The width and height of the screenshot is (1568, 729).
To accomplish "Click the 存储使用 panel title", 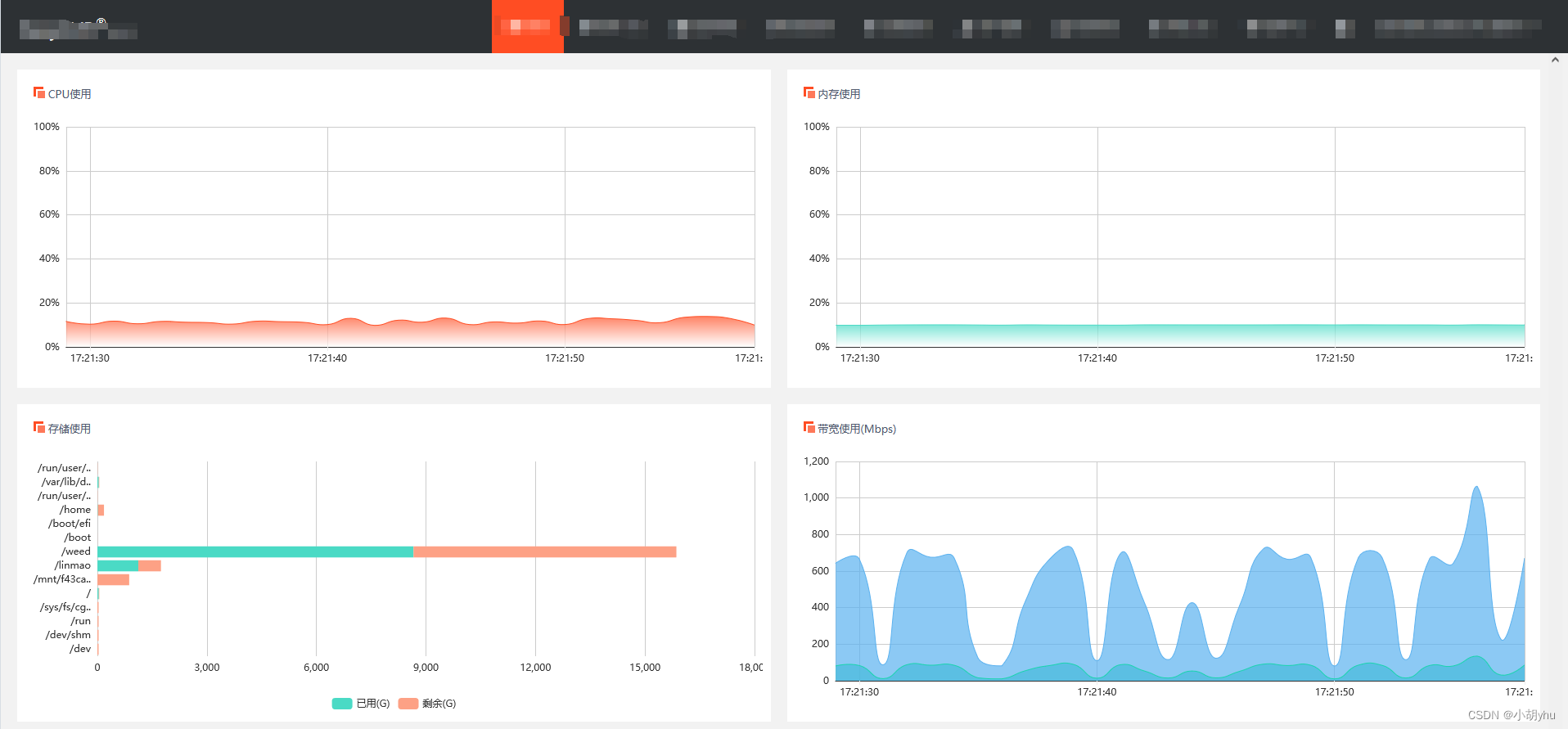I will pyautogui.click(x=70, y=429).
